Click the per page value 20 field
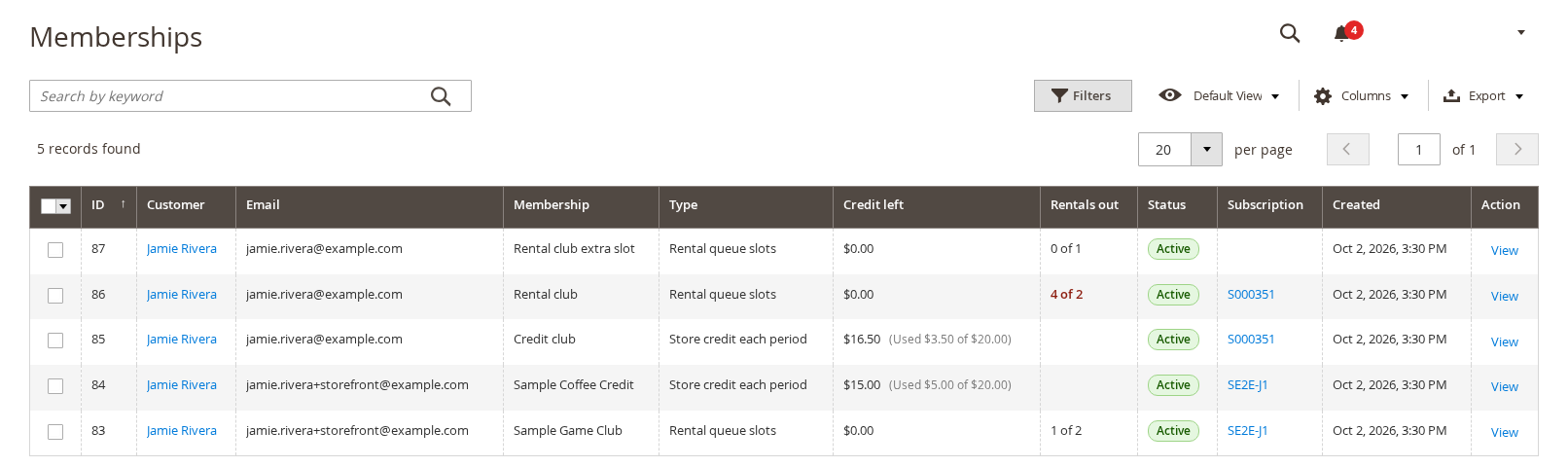 coord(1164,150)
